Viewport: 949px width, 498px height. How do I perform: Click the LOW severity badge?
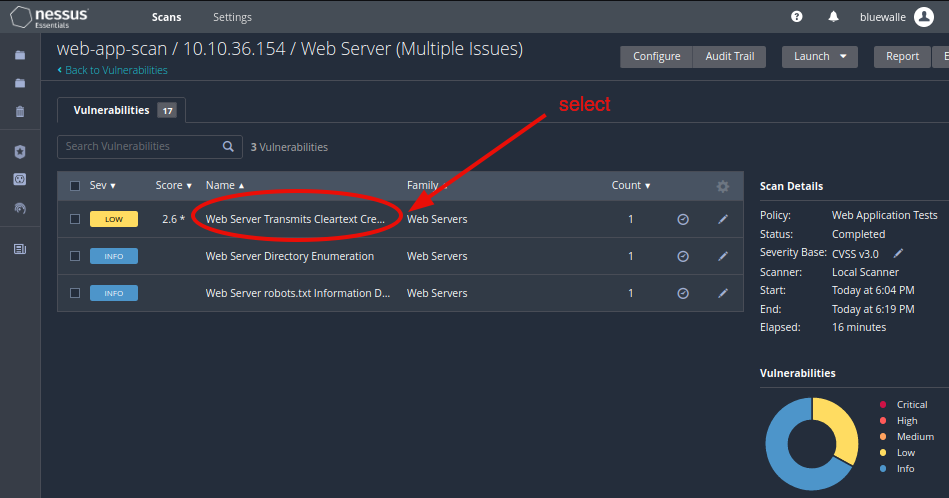[x=114, y=219]
